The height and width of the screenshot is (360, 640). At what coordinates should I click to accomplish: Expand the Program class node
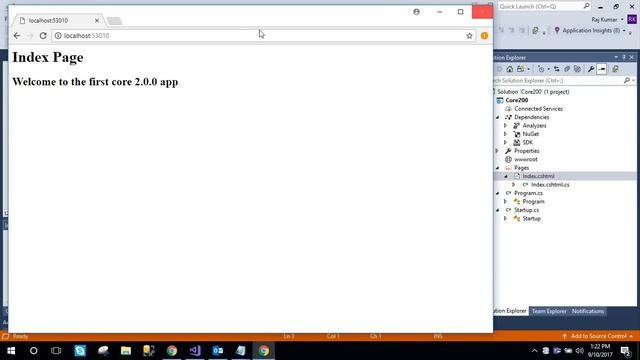tap(505, 202)
